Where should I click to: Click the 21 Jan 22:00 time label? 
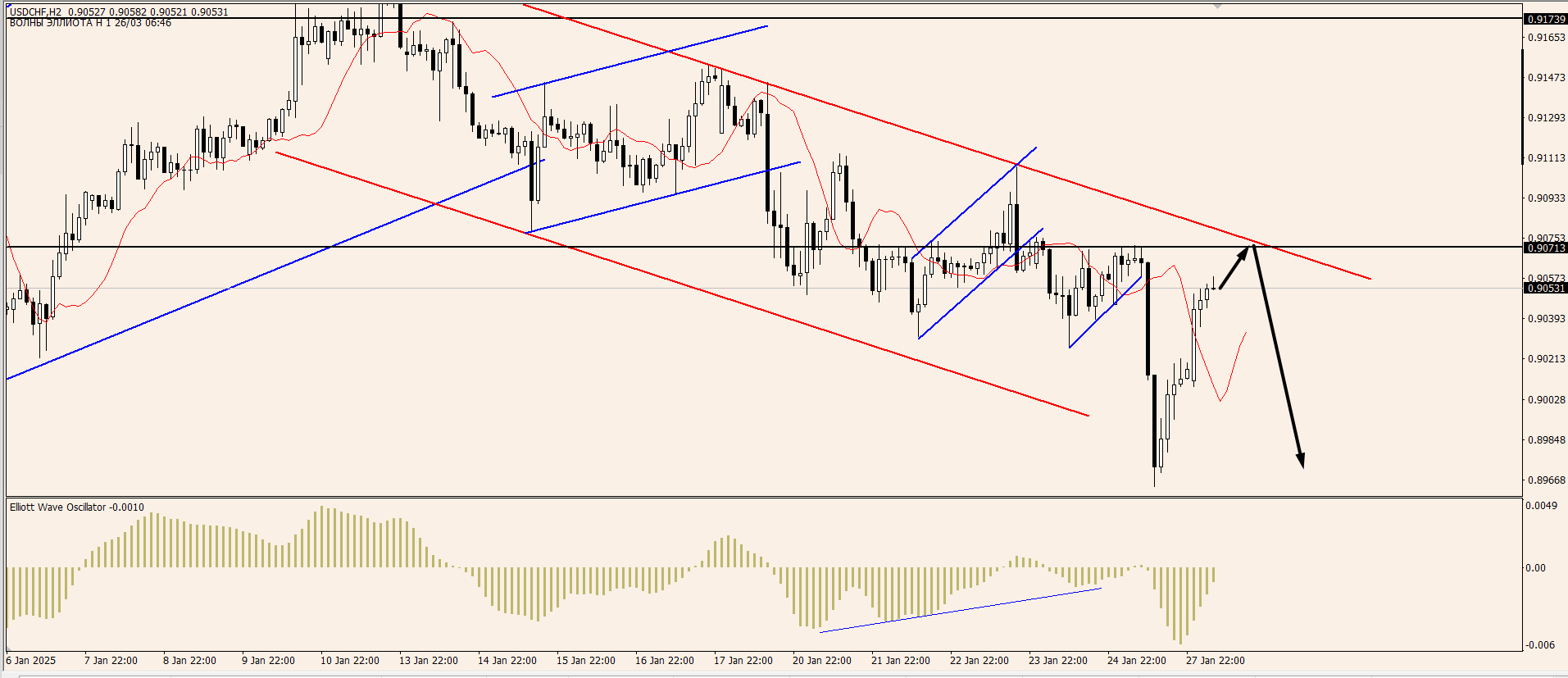point(901,661)
